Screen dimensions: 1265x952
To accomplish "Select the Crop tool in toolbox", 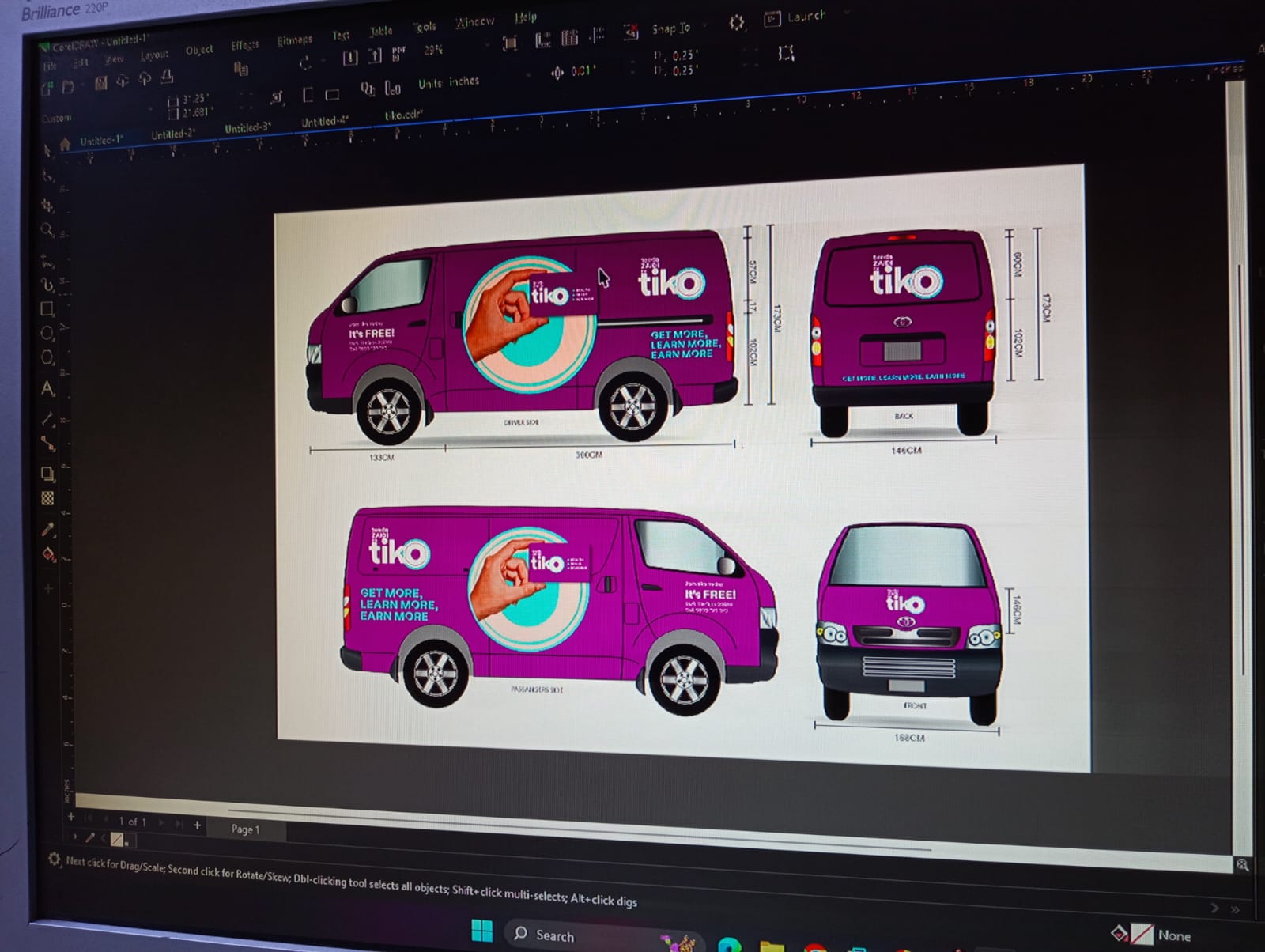I will (47, 206).
